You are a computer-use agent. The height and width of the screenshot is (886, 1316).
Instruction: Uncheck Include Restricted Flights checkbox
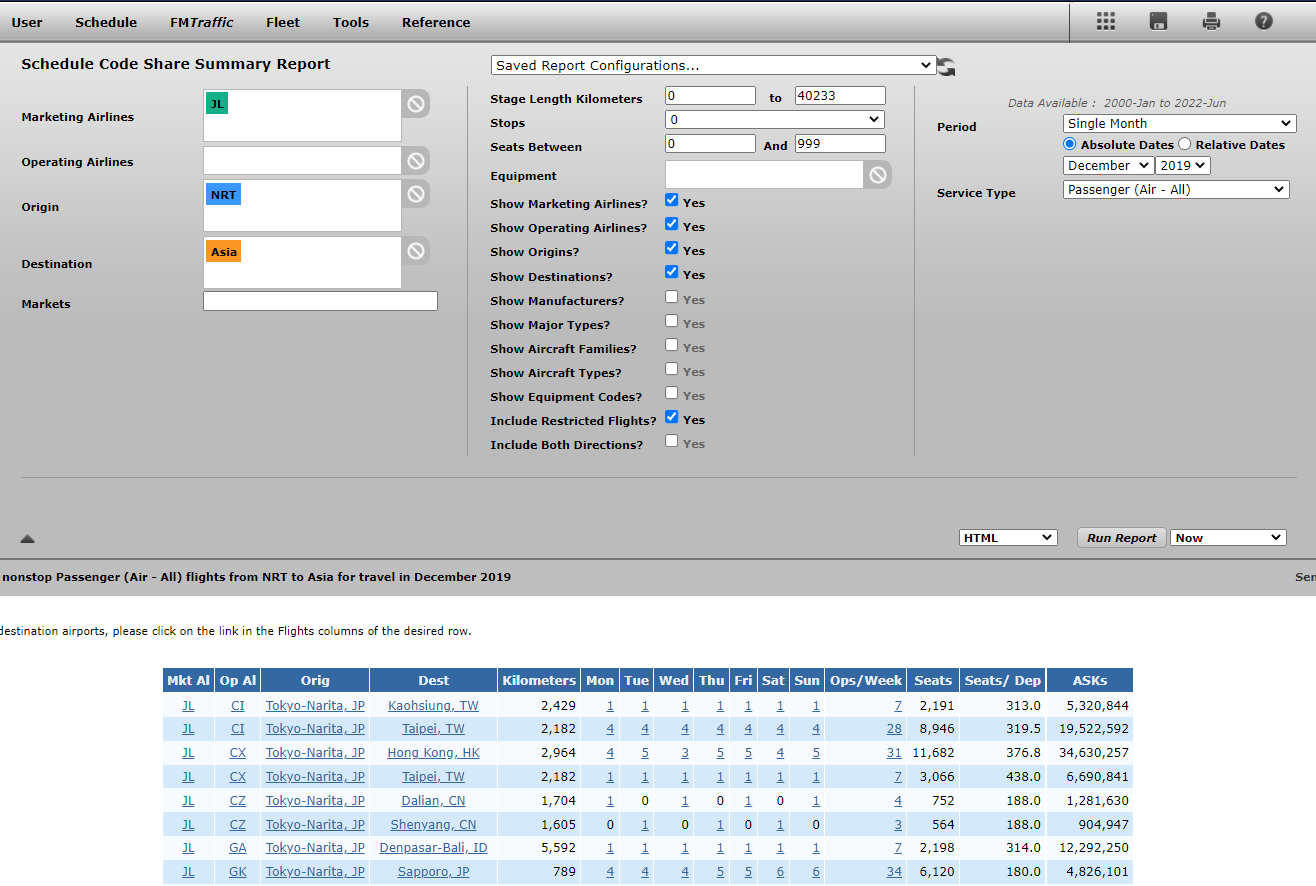click(672, 418)
